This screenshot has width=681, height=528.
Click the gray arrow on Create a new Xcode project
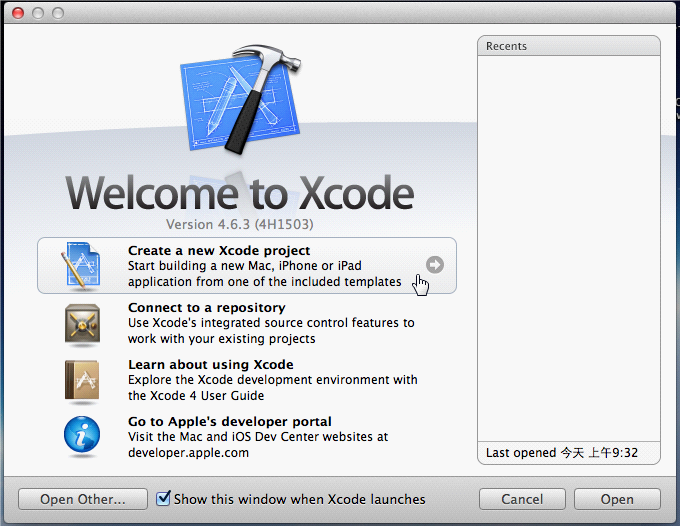coord(435,264)
